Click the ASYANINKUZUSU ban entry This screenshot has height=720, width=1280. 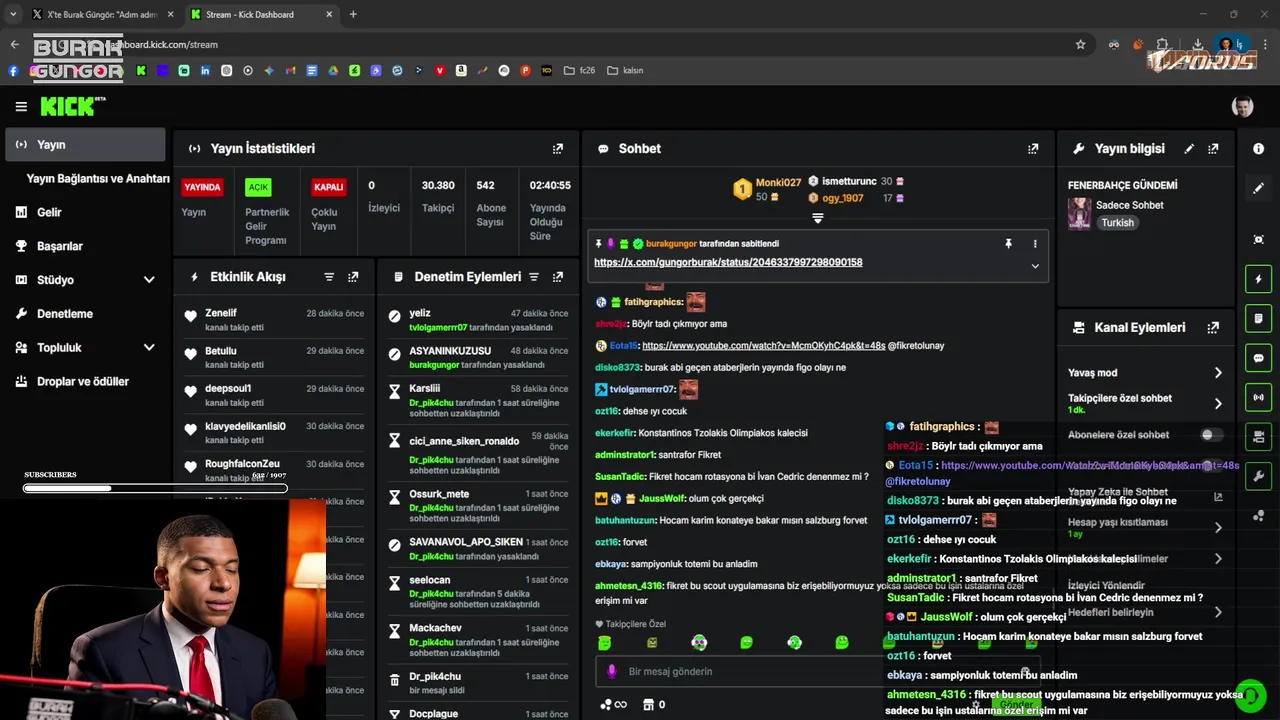coord(480,357)
